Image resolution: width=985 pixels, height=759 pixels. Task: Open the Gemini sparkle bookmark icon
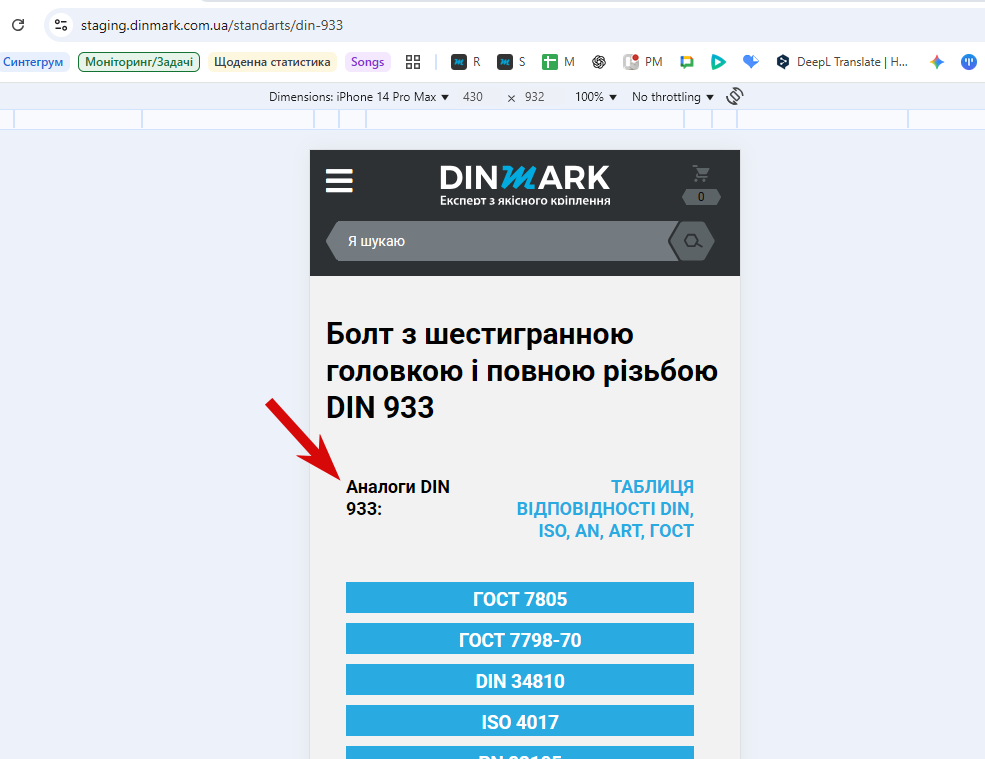[937, 62]
